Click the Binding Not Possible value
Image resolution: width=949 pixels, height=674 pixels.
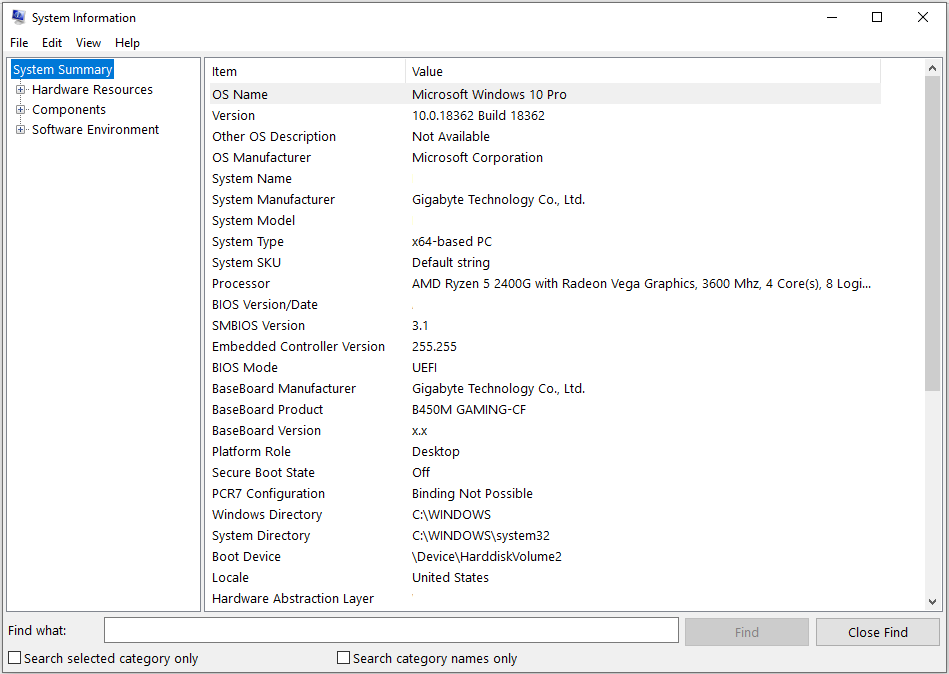coord(473,494)
